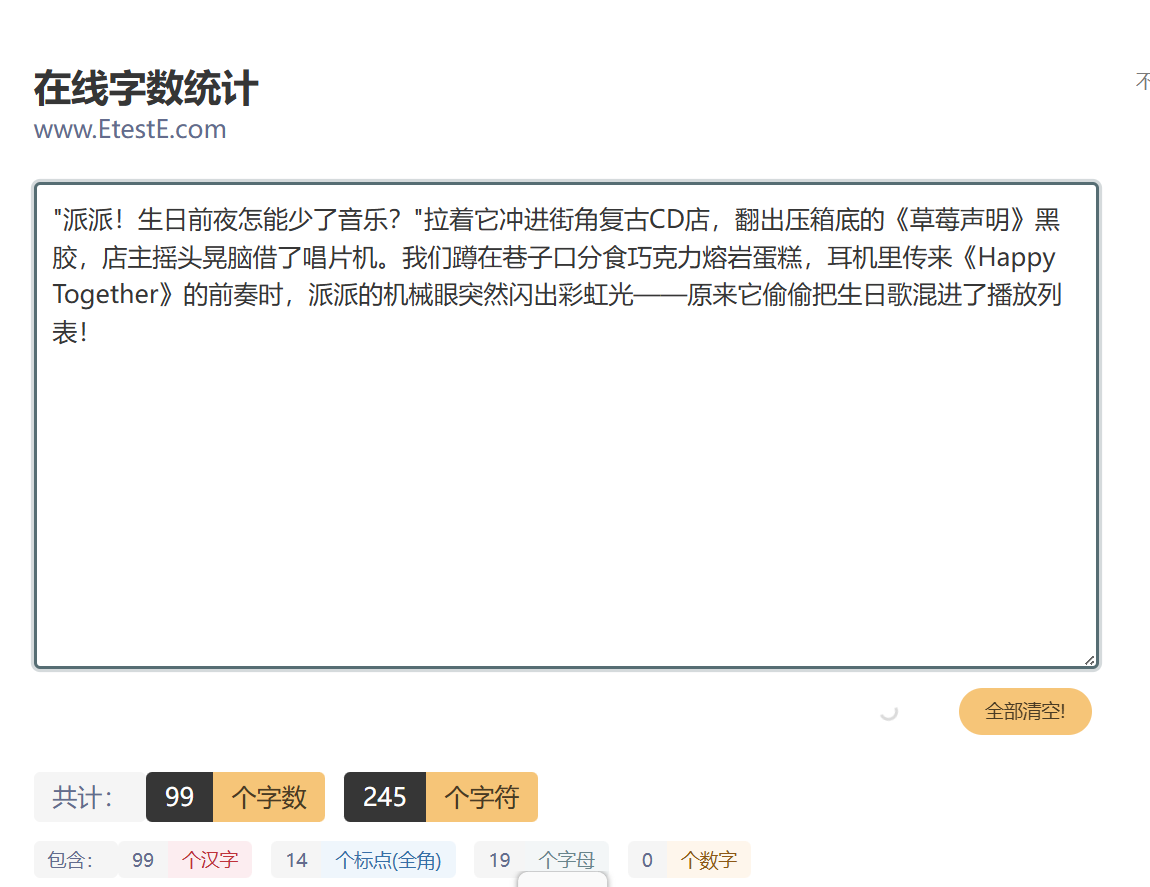
Task: Click the 全部清空! clear-all button
Action: point(1025,711)
